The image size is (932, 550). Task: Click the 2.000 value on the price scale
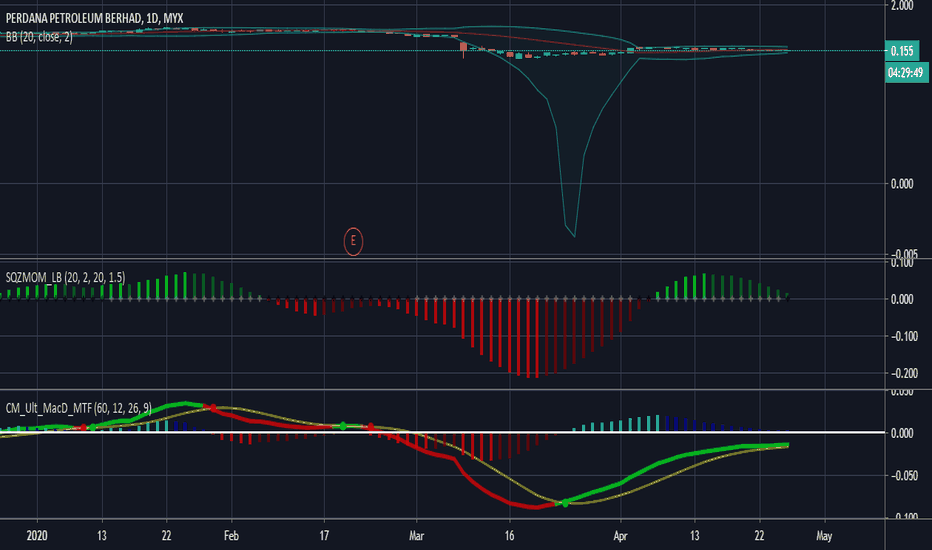click(901, 6)
